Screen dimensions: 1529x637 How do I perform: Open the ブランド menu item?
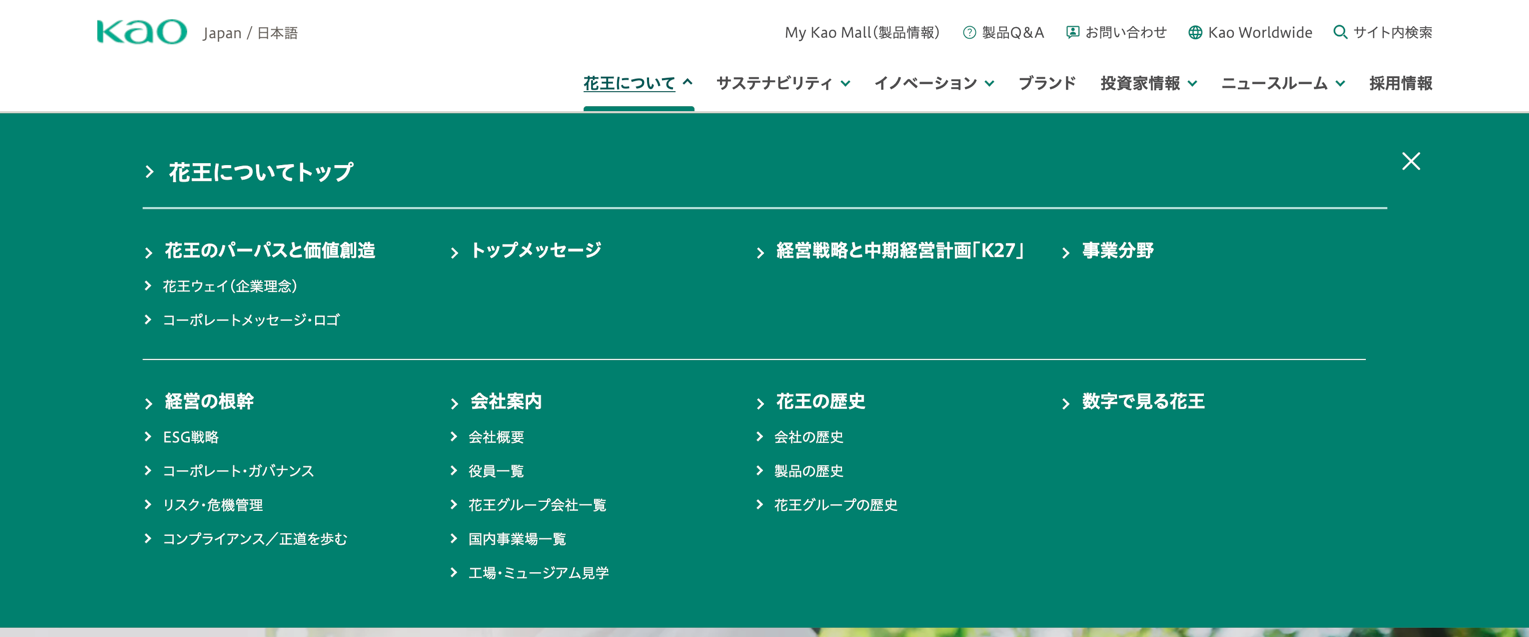tap(1046, 83)
